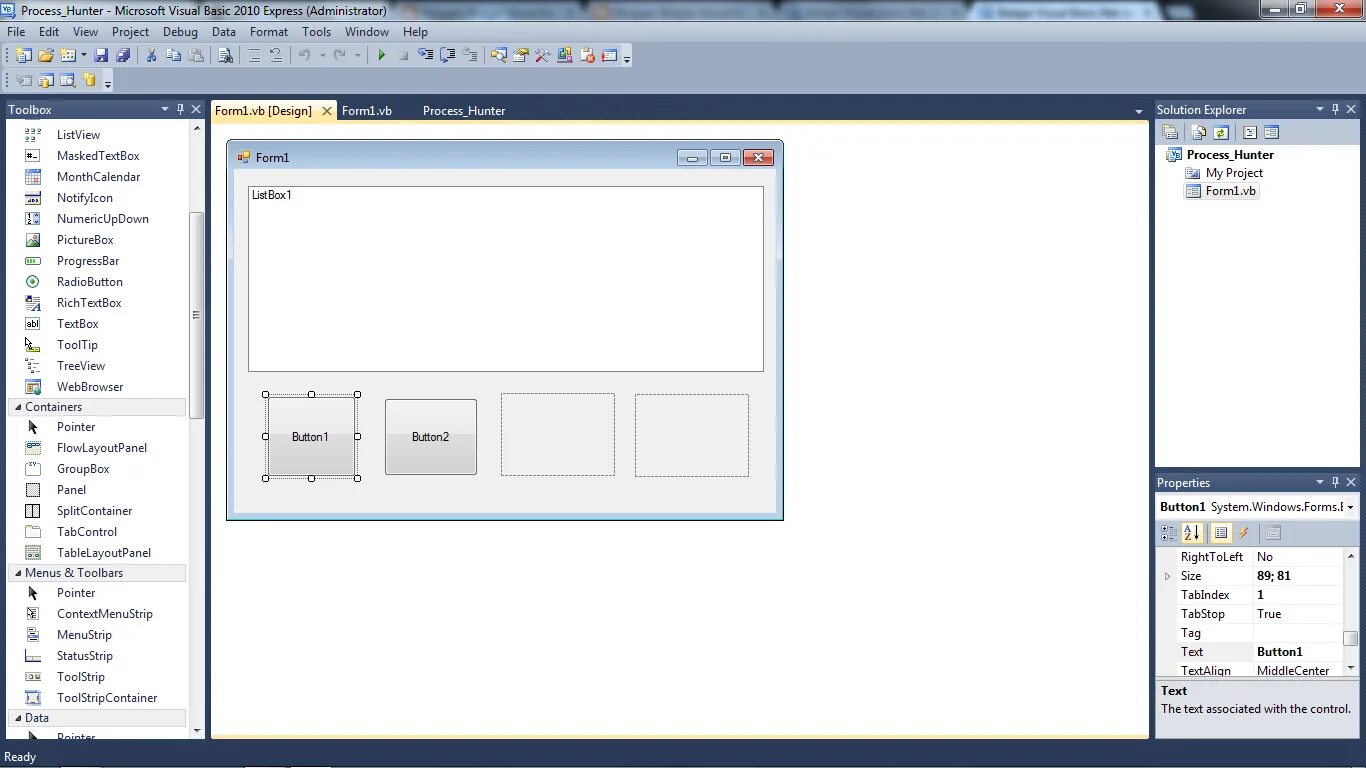Click the New Project toolbar icon

(x=22, y=55)
